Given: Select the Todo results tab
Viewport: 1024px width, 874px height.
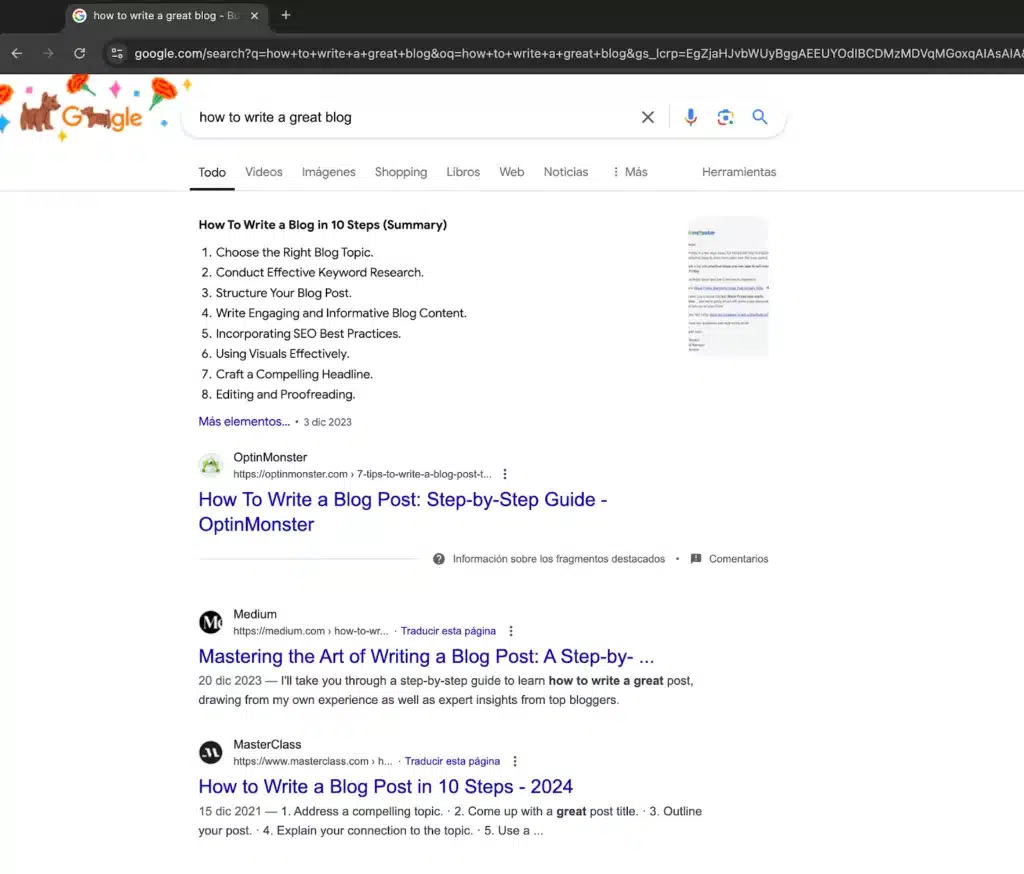Looking at the screenshot, I should coord(212,172).
